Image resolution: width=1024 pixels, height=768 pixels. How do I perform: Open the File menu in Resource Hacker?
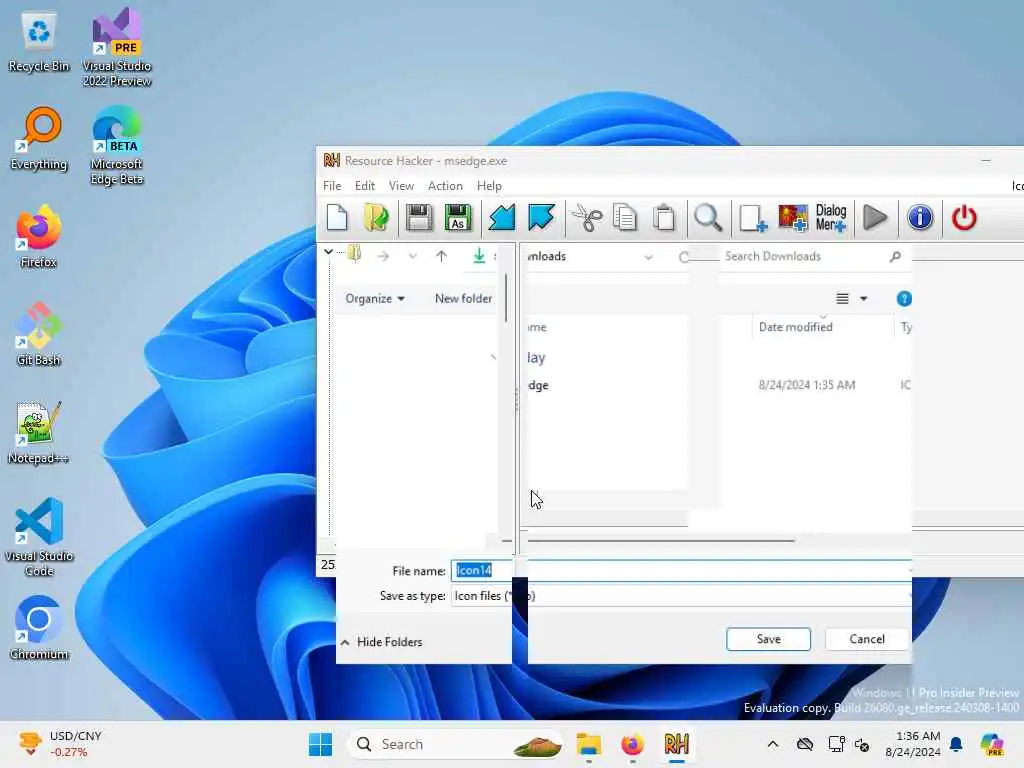[332, 186]
